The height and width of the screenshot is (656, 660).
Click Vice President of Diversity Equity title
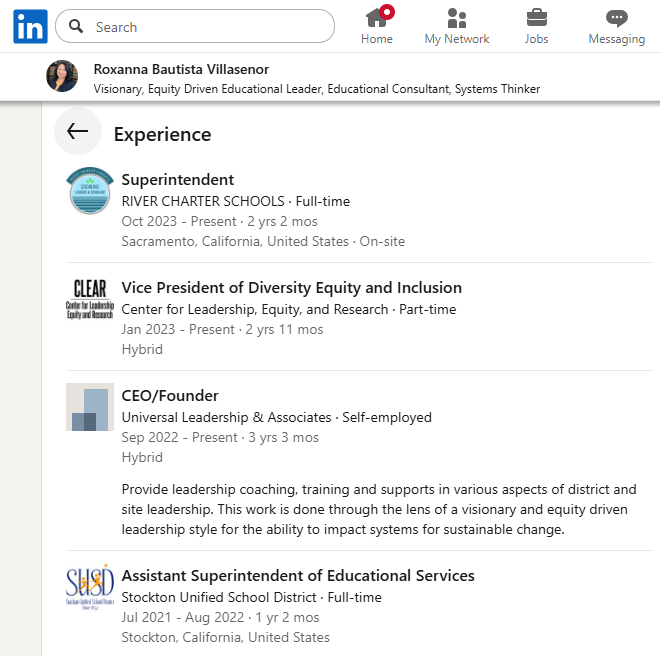pyautogui.click(x=292, y=288)
